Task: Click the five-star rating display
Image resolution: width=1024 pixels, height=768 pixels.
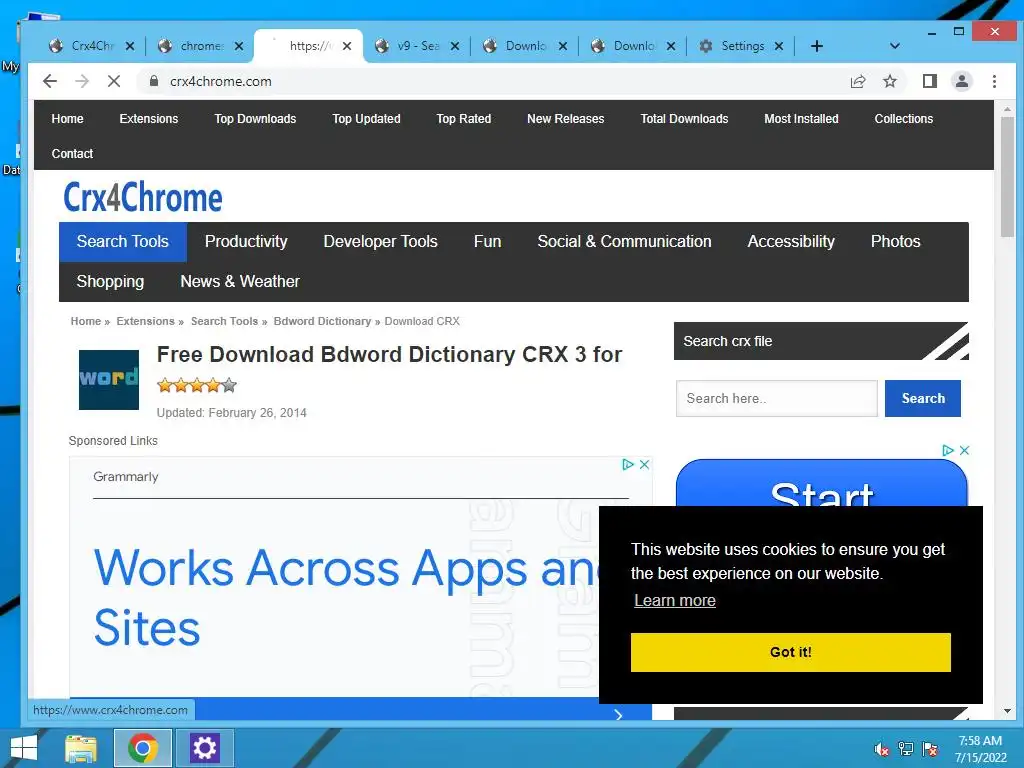Action: pyautogui.click(x=197, y=385)
